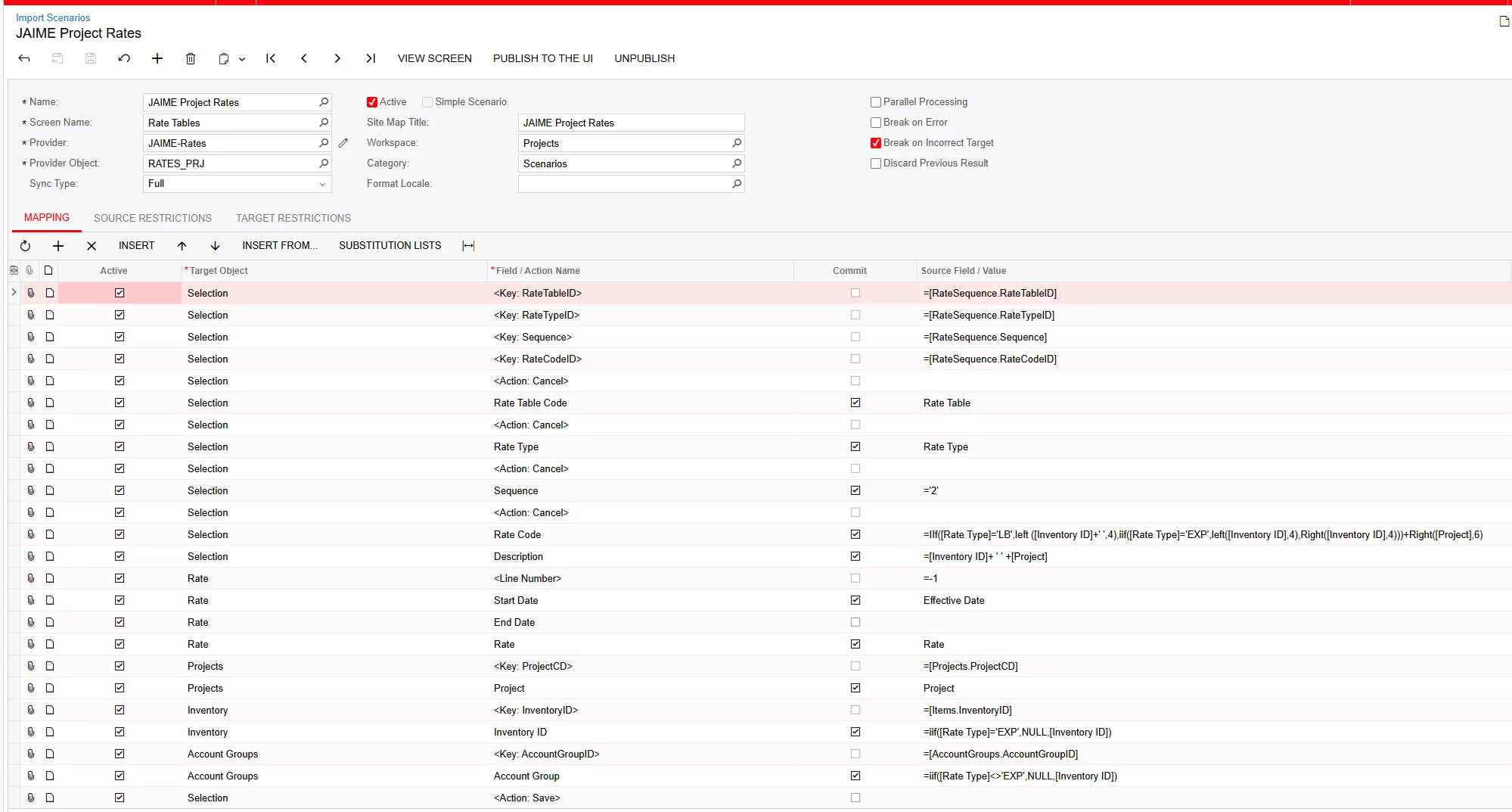Select the Account Group field cell
This screenshot has height=812, width=1512.
(x=641, y=776)
